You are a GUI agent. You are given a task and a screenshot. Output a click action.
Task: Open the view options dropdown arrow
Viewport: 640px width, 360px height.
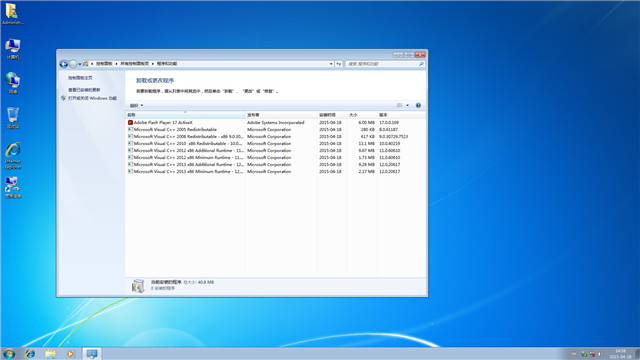[x=407, y=105]
